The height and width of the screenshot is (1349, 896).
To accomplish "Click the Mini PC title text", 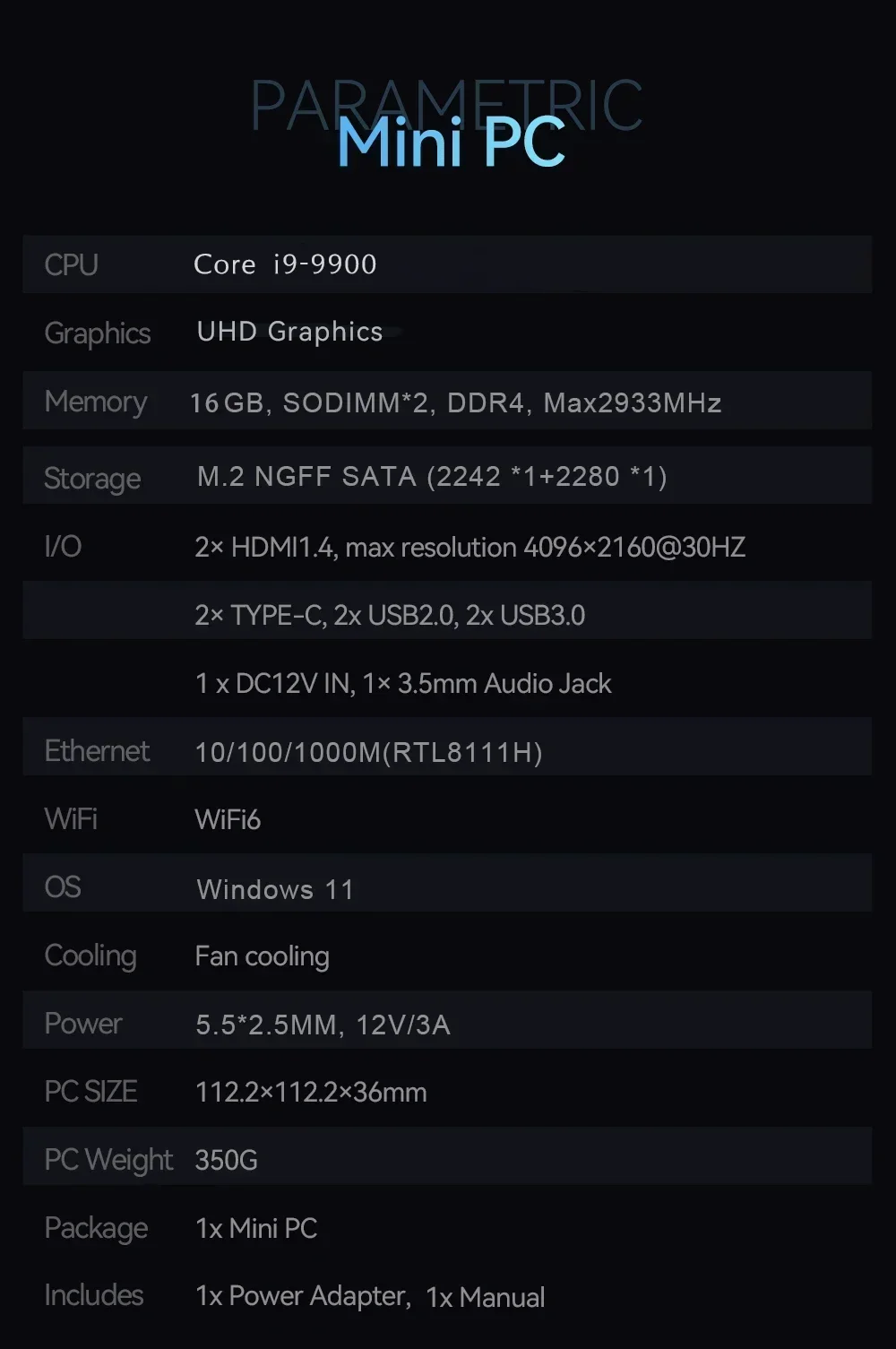I will tap(451, 143).
